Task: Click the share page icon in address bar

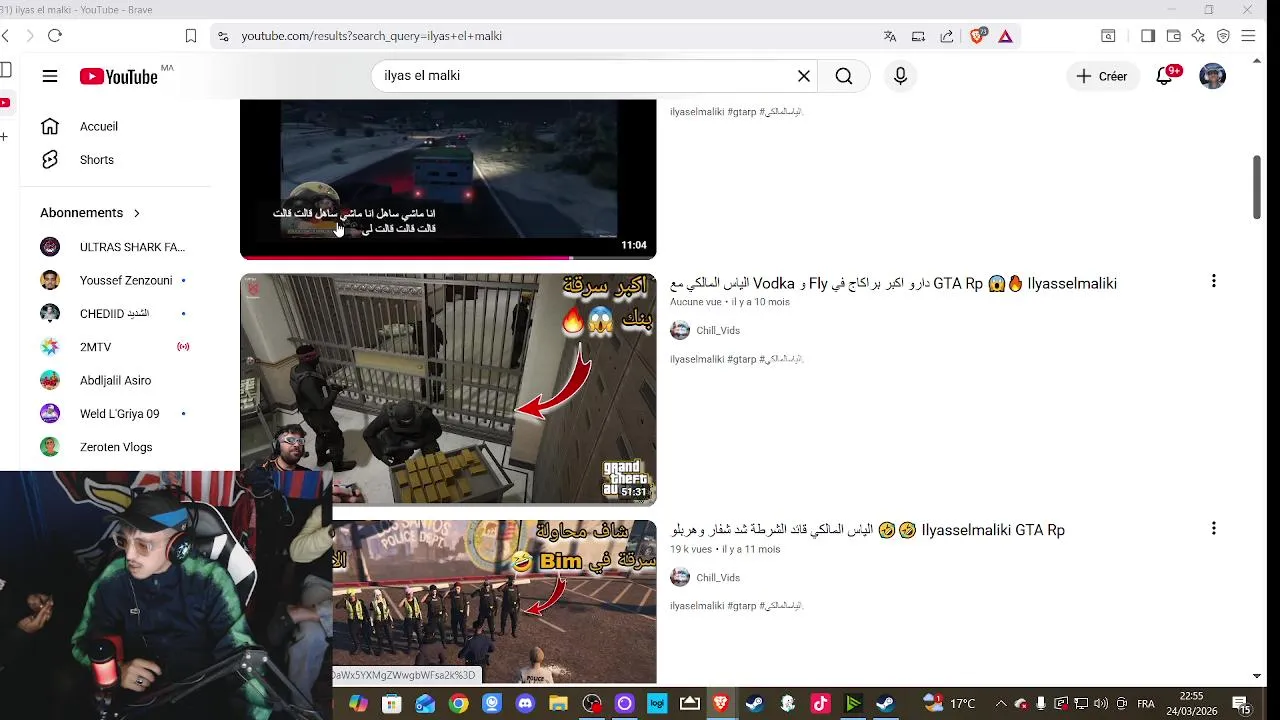Action: click(947, 36)
